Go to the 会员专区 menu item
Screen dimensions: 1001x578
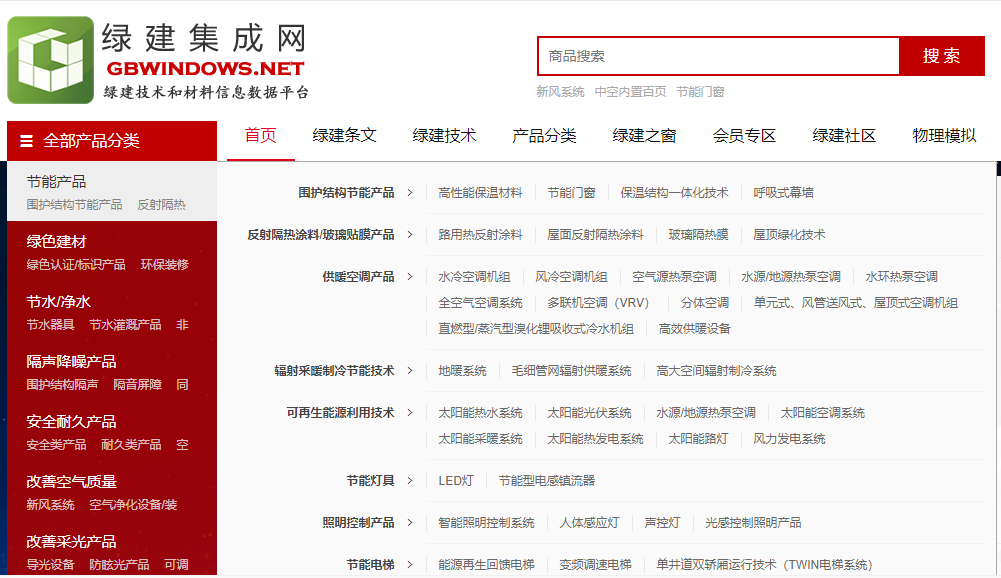tap(745, 136)
